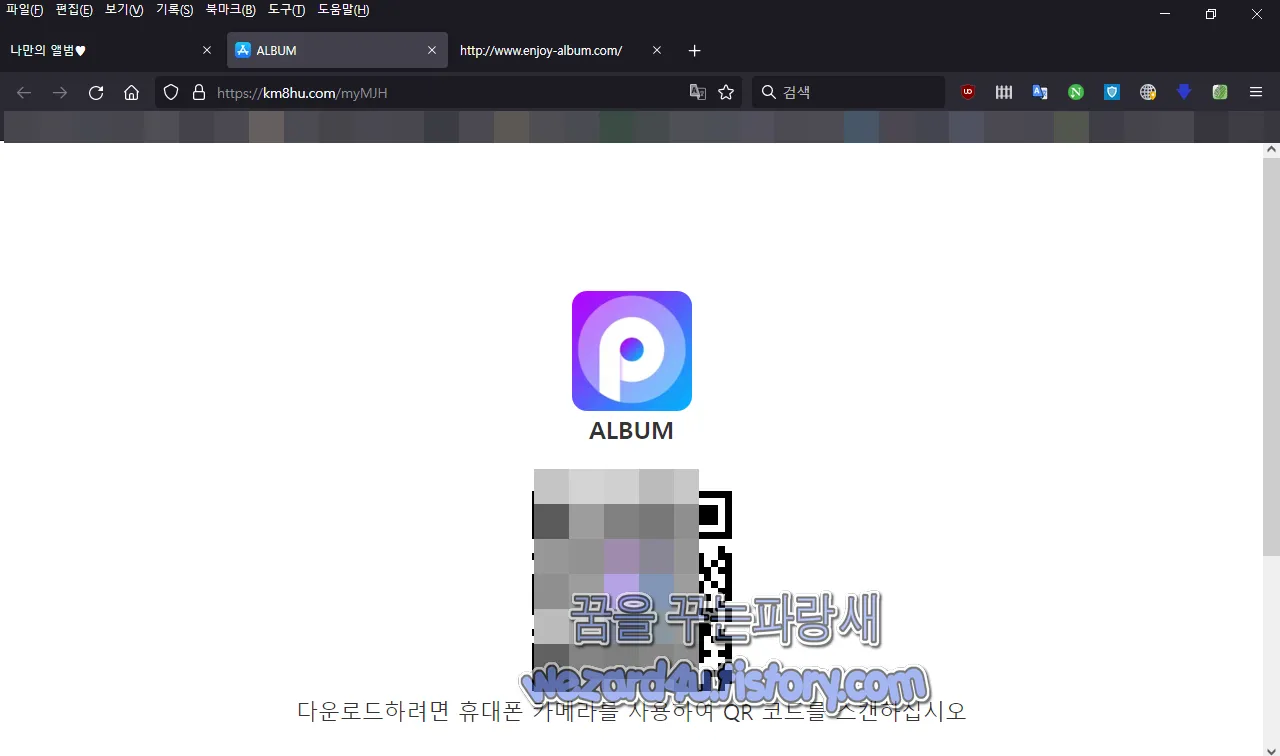Screen dimensions: 1280x756
Task: Click the translation extension icon
Action: [1040, 92]
